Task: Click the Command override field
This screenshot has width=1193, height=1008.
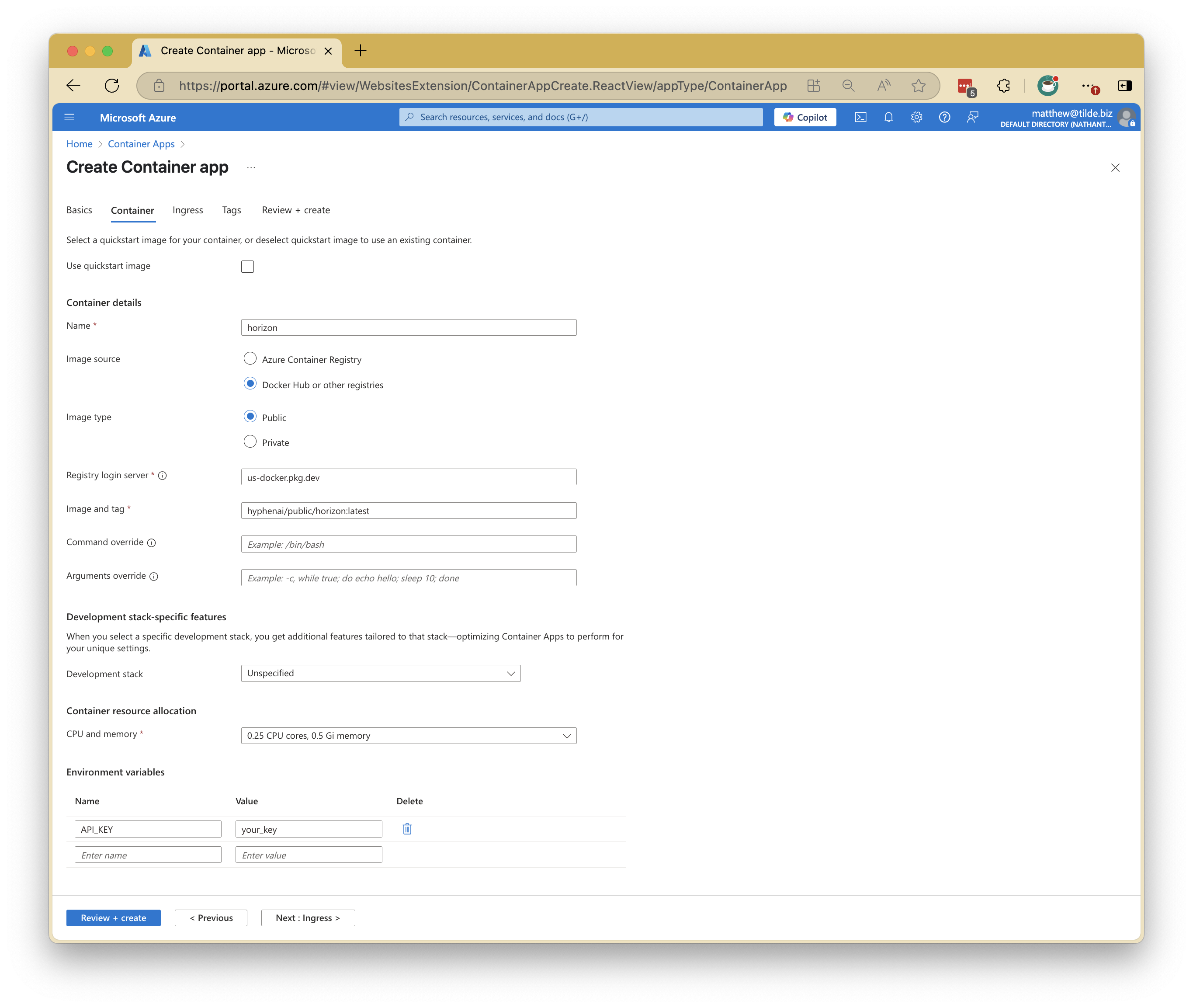Action: (409, 544)
